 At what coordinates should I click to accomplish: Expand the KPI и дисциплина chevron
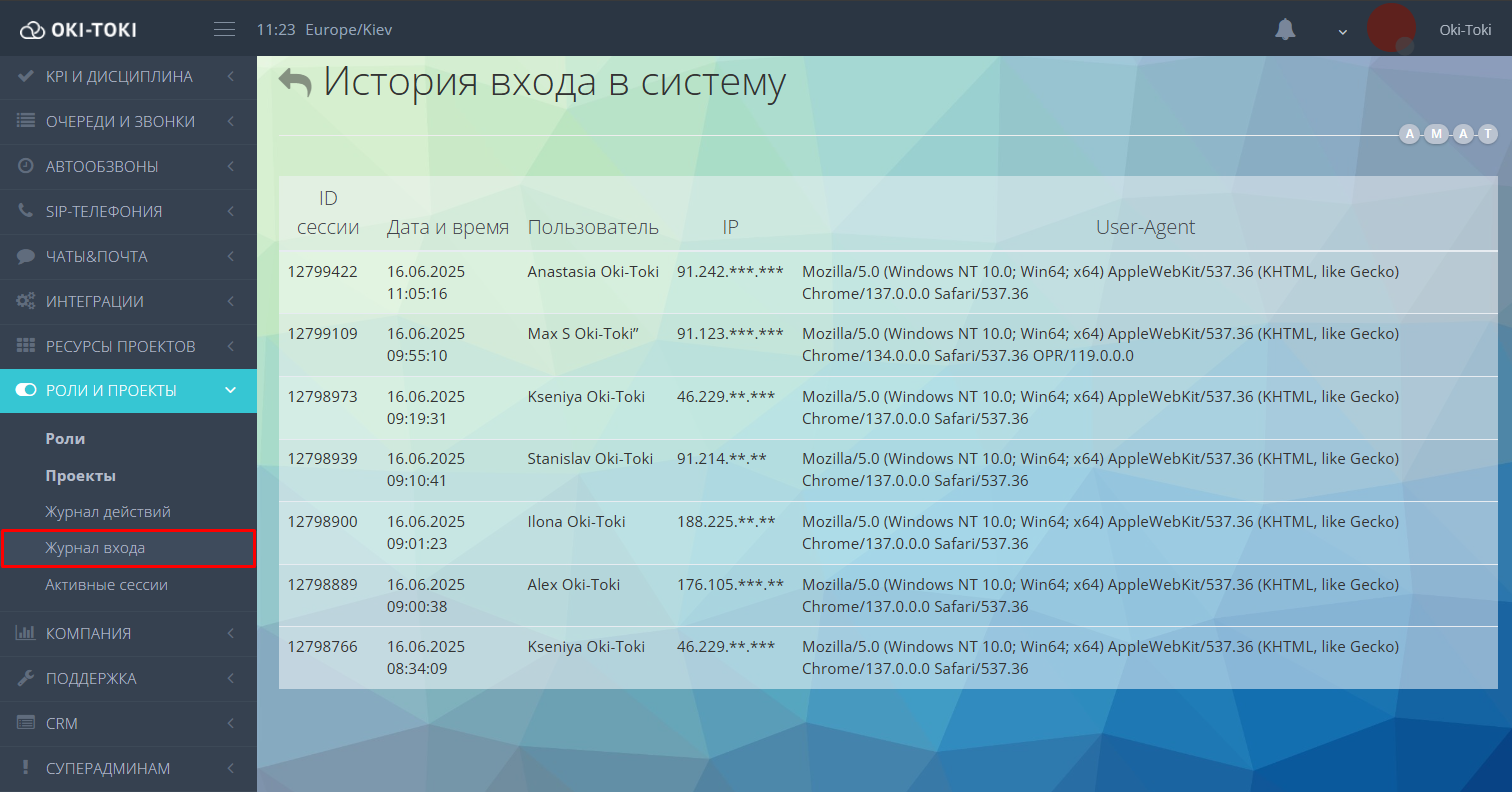(231, 76)
